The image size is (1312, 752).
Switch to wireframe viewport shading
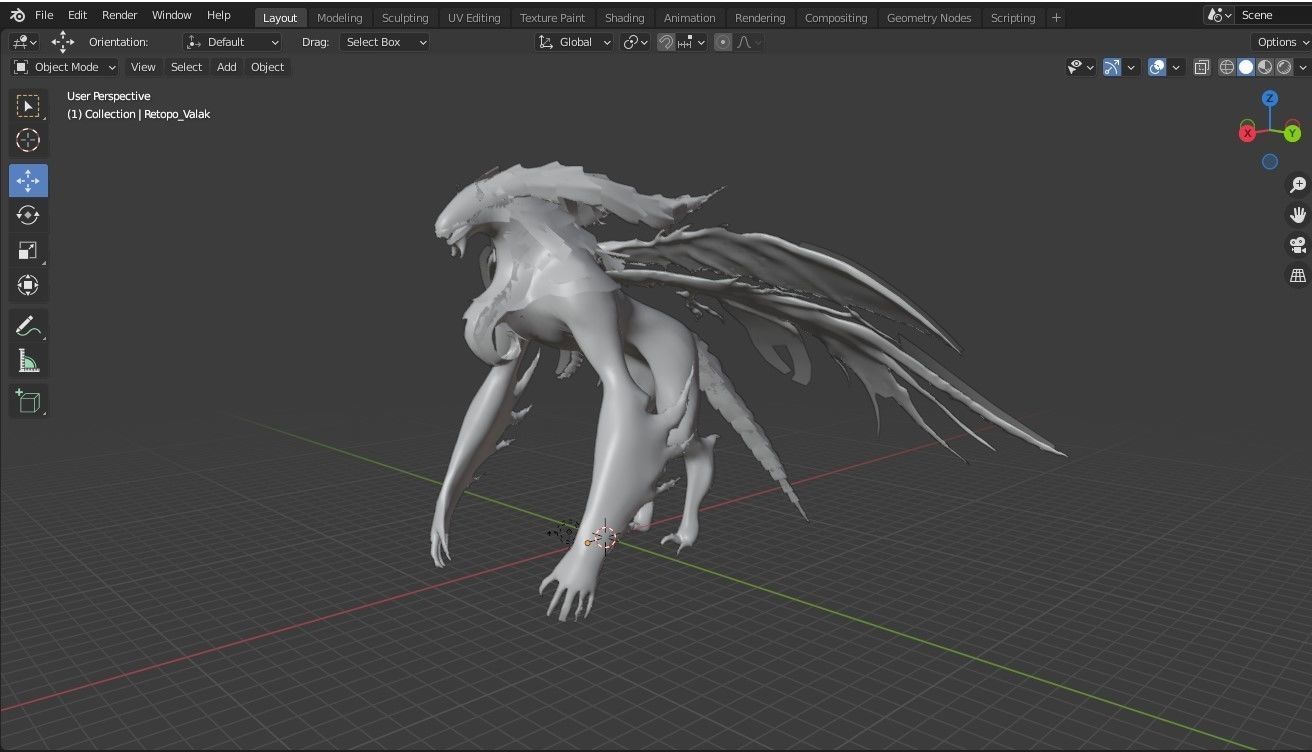tap(1227, 67)
